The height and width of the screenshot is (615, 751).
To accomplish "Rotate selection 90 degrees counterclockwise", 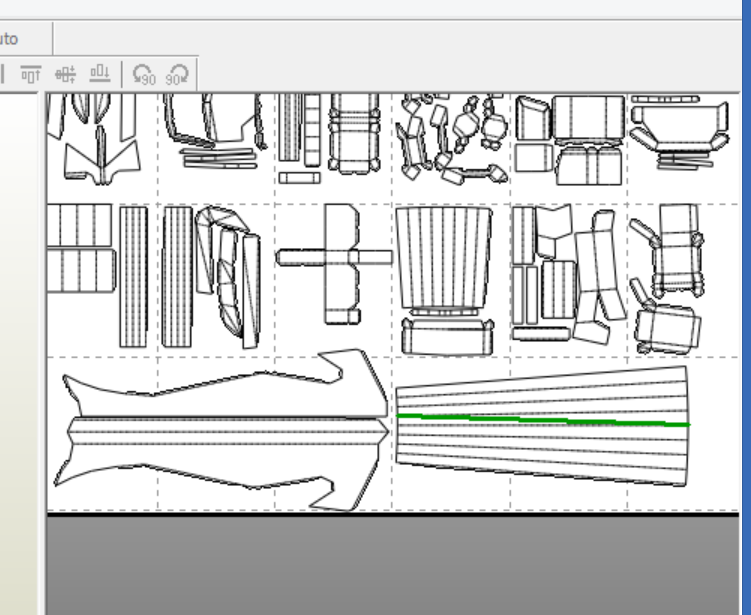I will coord(144,75).
